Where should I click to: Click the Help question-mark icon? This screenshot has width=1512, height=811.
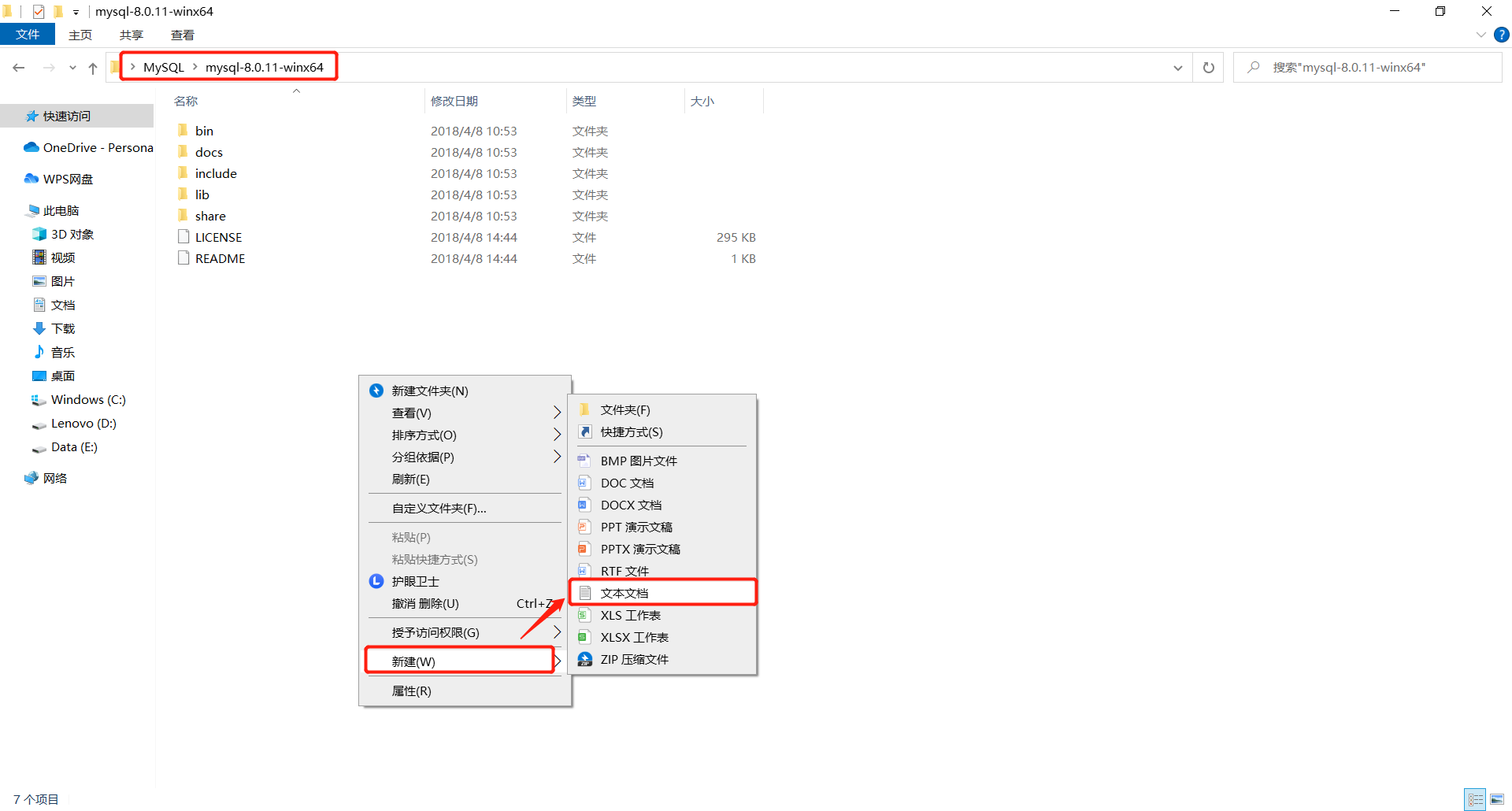pos(1501,35)
